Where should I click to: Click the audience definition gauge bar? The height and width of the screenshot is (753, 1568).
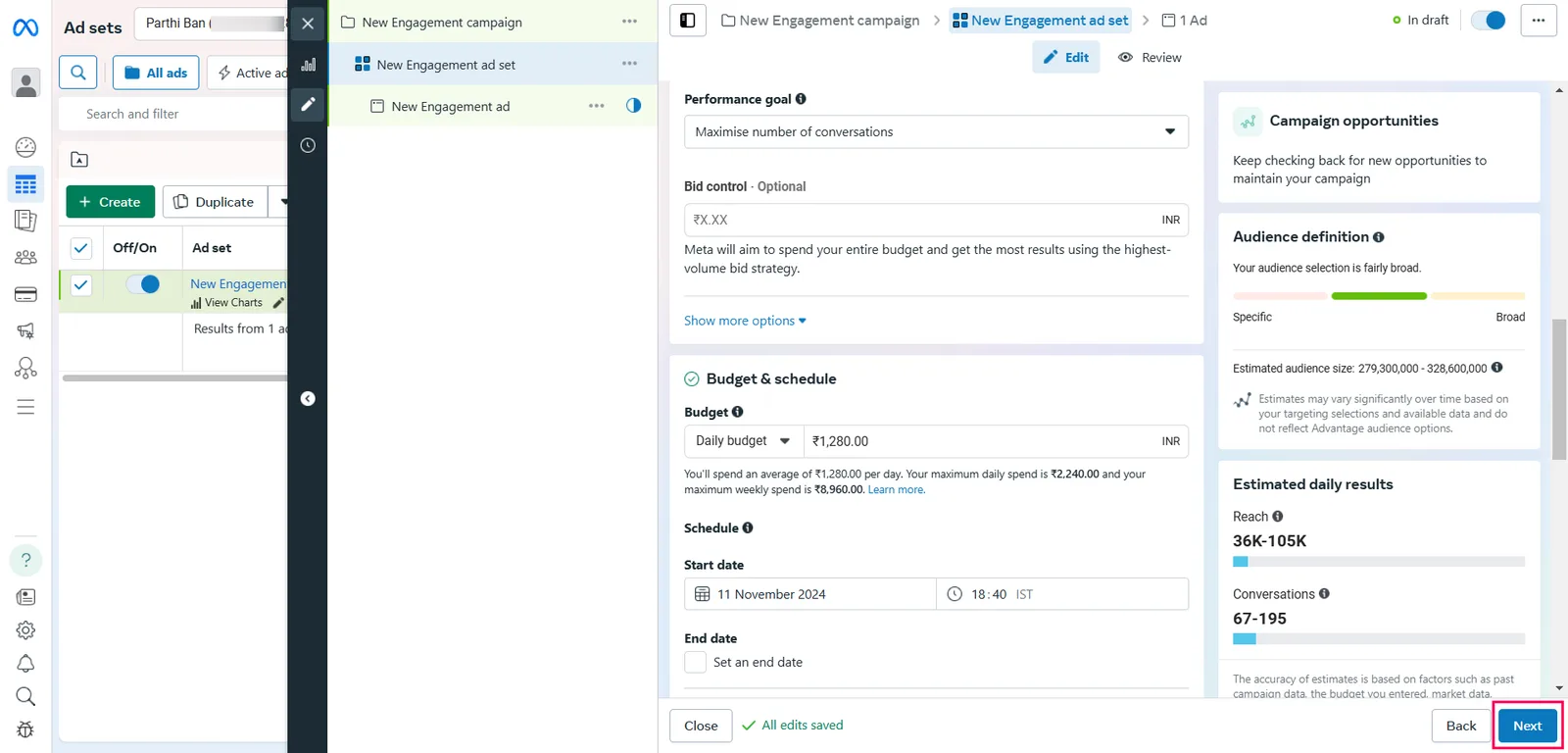pos(1379,296)
